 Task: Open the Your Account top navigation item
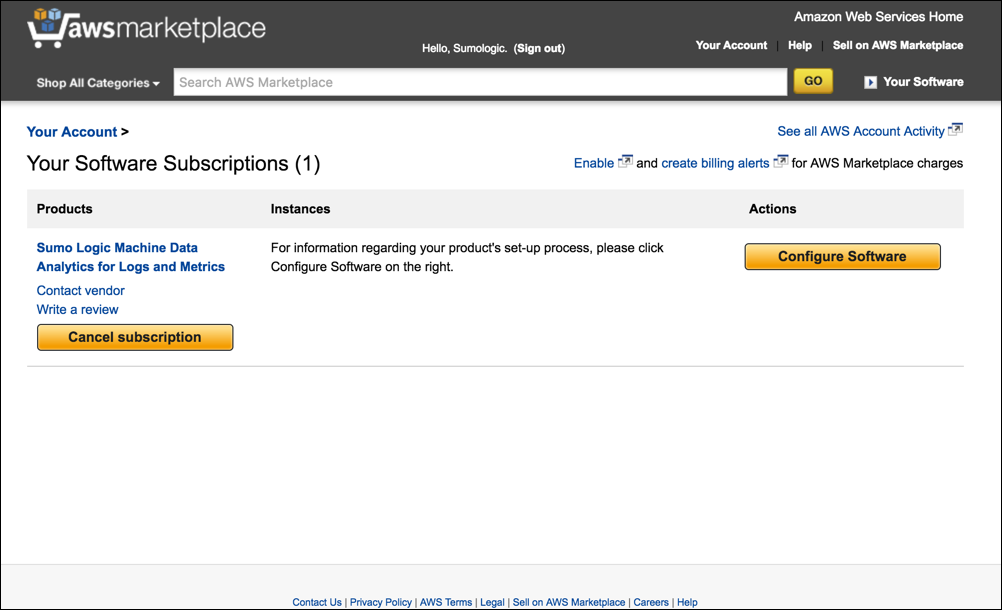(x=731, y=45)
